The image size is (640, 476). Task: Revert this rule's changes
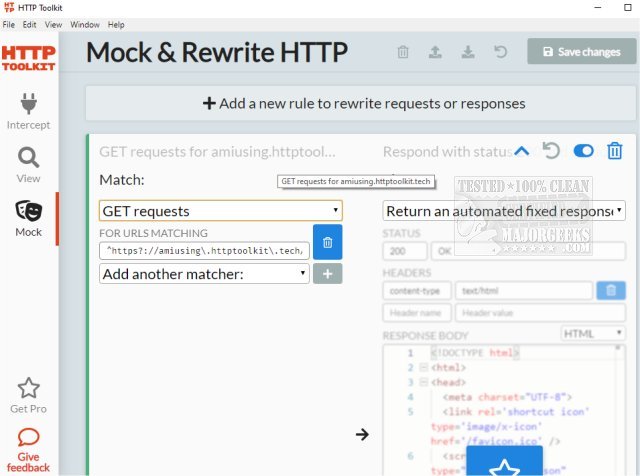click(551, 151)
